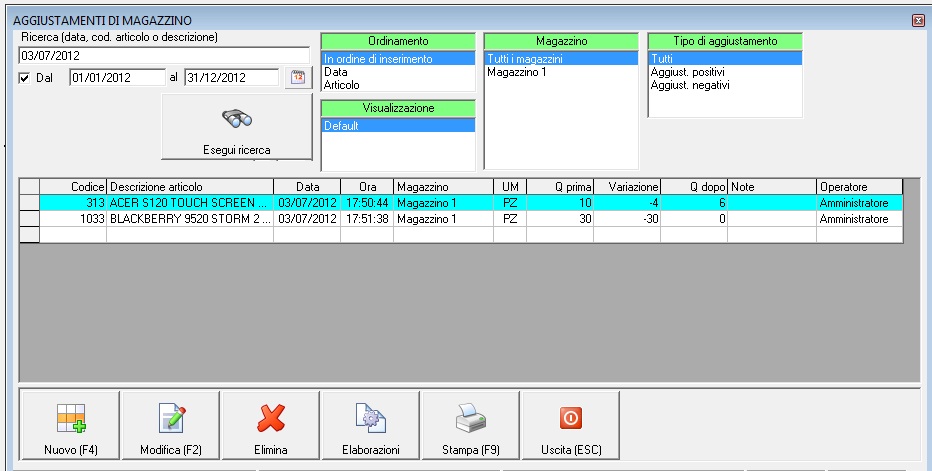This screenshot has height=471, width=932.
Task: Click the start date field 01/01/2012
Action: [117, 77]
